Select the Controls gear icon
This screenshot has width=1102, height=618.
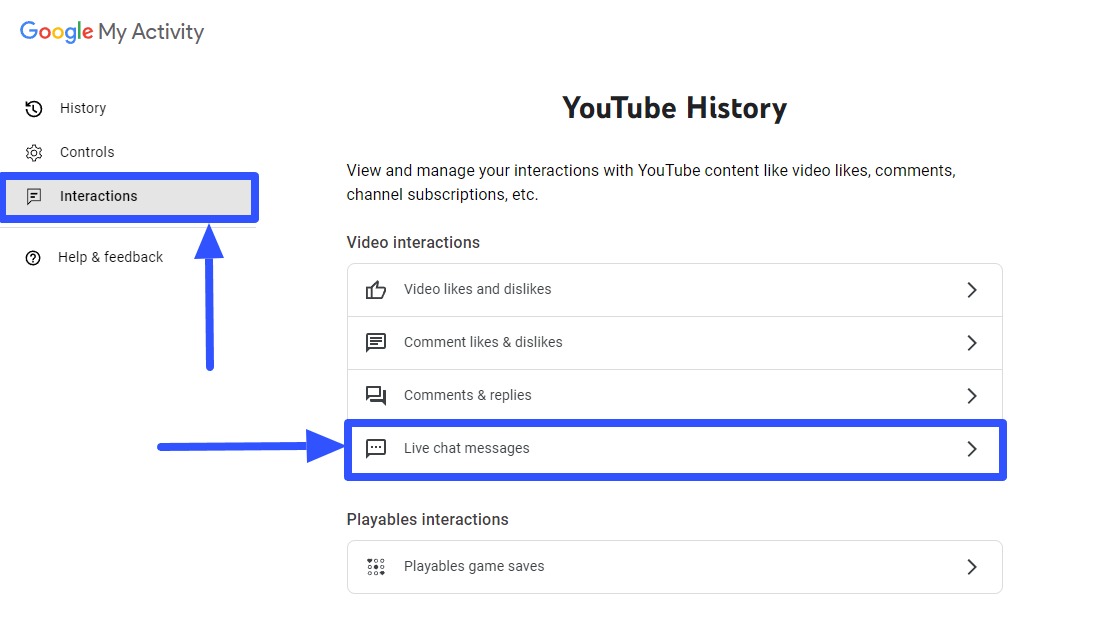[x=33, y=152]
